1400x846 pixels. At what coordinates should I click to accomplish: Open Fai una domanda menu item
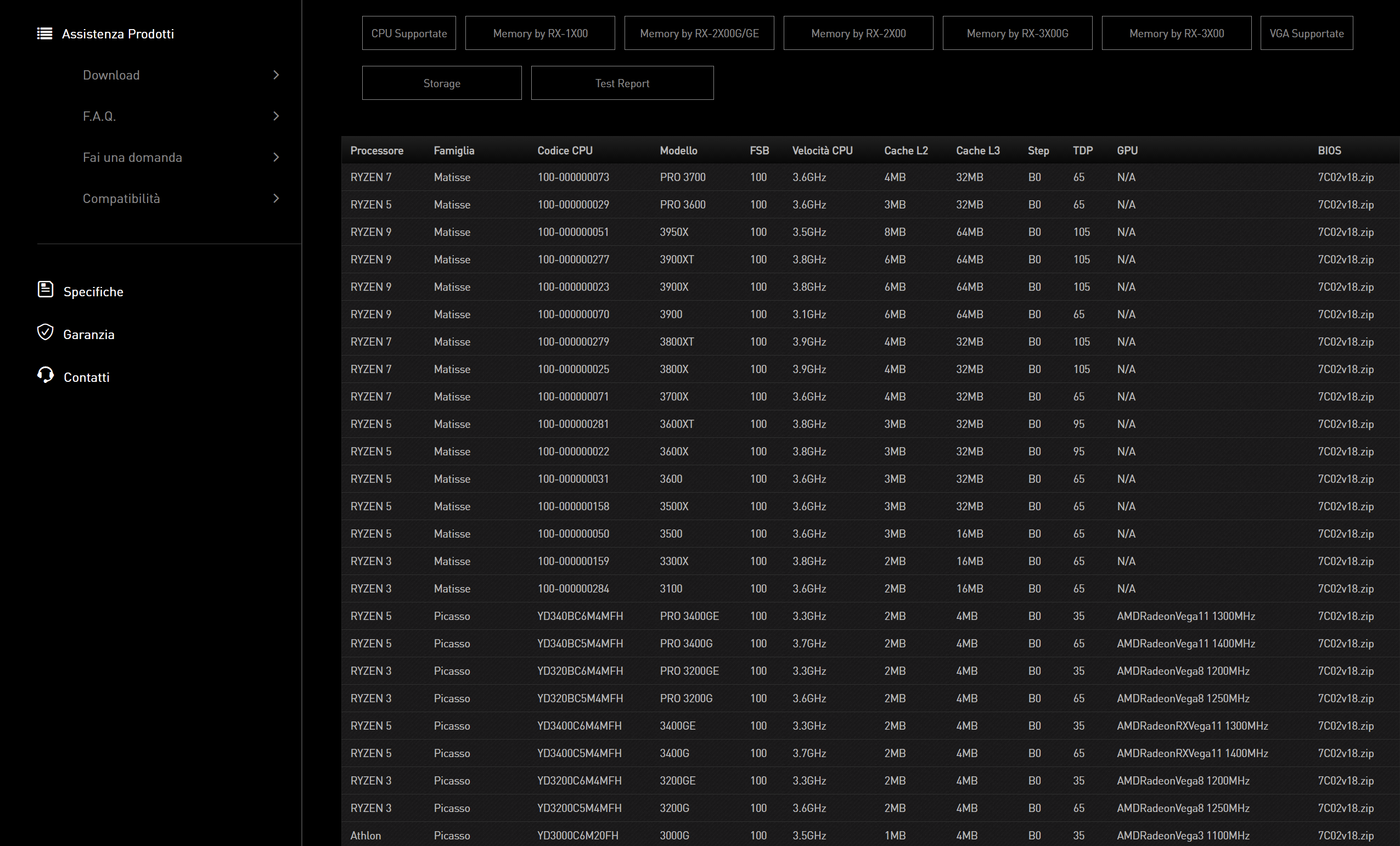click(x=132, y=157)
